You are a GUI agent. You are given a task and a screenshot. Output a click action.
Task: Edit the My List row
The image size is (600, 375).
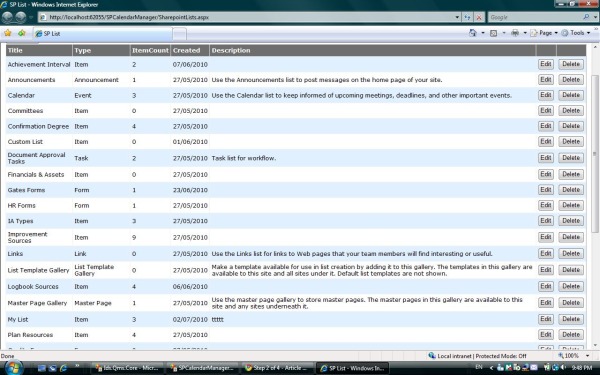pyautogui.click(x=546, y=319)
